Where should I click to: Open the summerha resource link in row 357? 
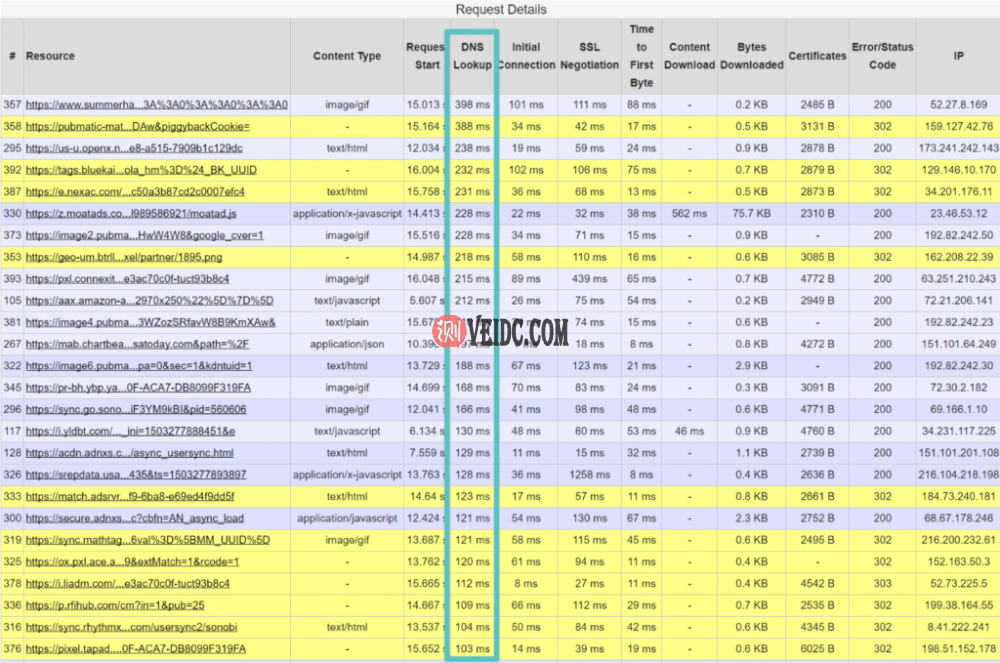(x=157, y=104)
